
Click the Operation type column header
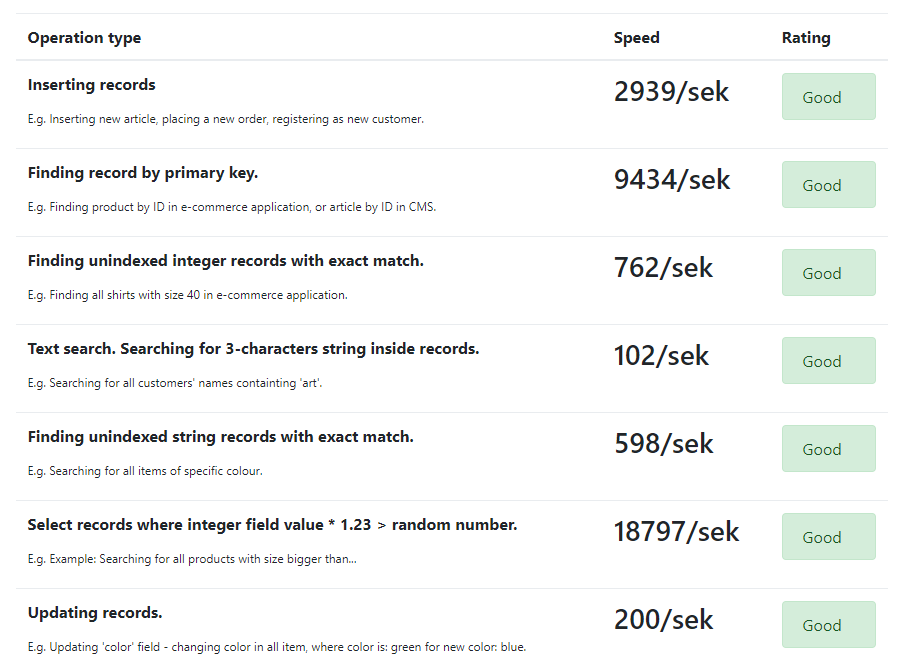[84, 38]
